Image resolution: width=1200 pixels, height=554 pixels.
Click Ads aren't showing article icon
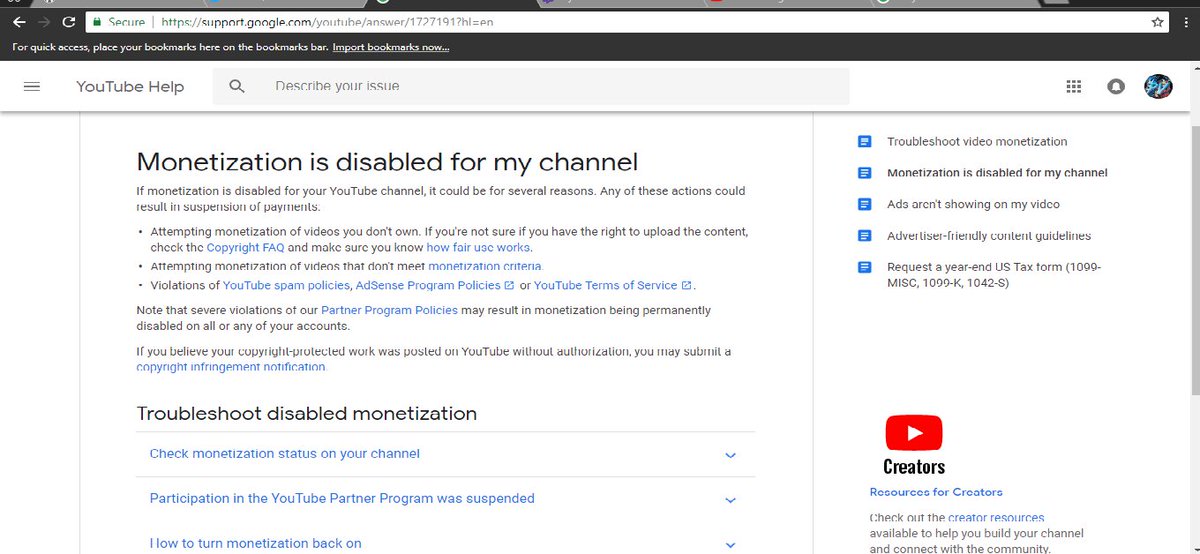(865, 204)
